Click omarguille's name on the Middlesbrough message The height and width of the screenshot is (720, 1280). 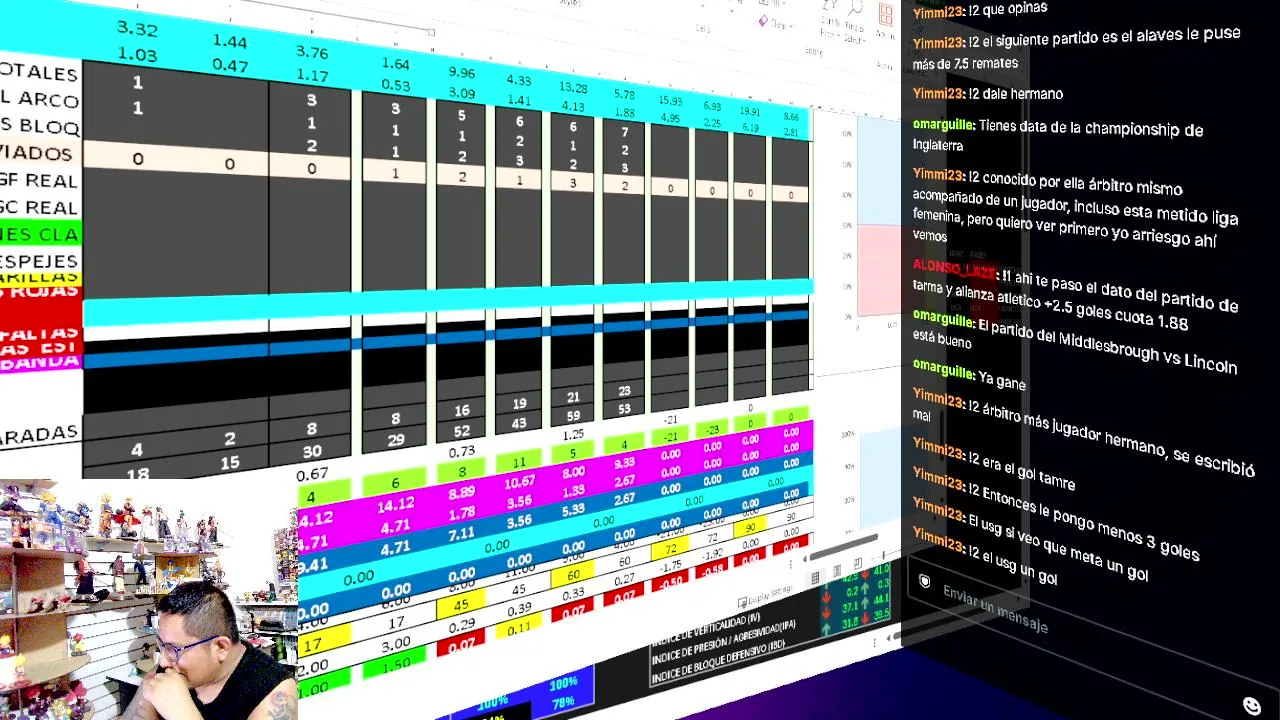point(943,320)
